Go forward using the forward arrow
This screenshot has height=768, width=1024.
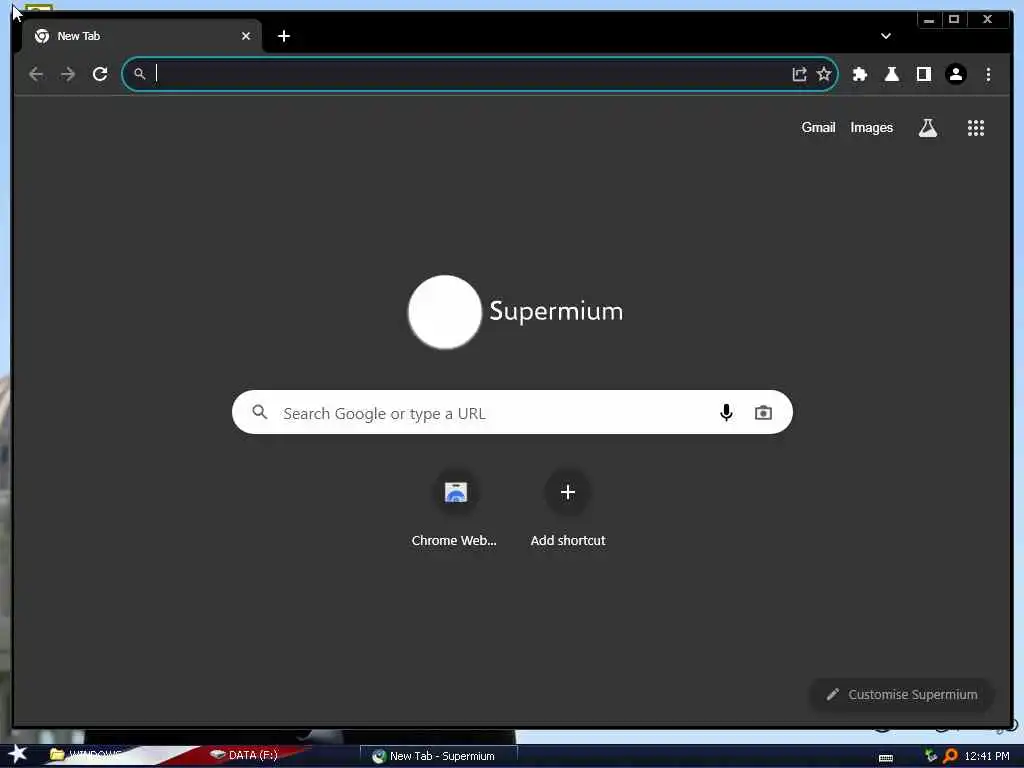pos(68,74)
